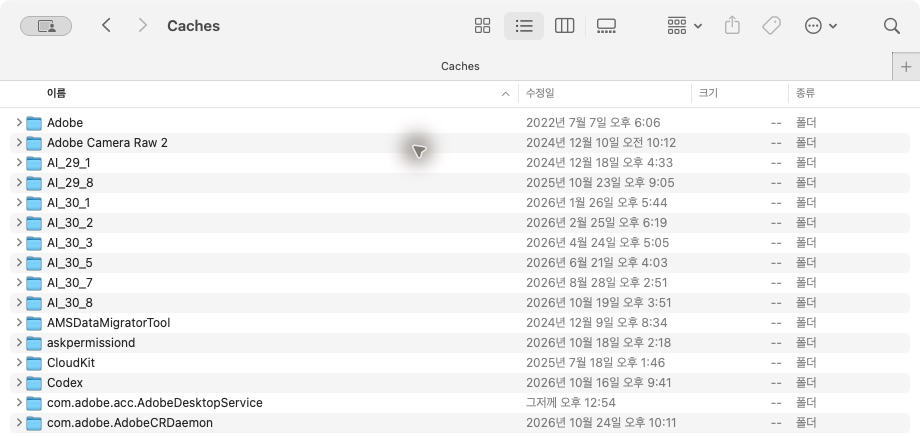Click the AI_29_8 folder icon
The width and height of the screenshot is (920, 436).
pos(34,183)
